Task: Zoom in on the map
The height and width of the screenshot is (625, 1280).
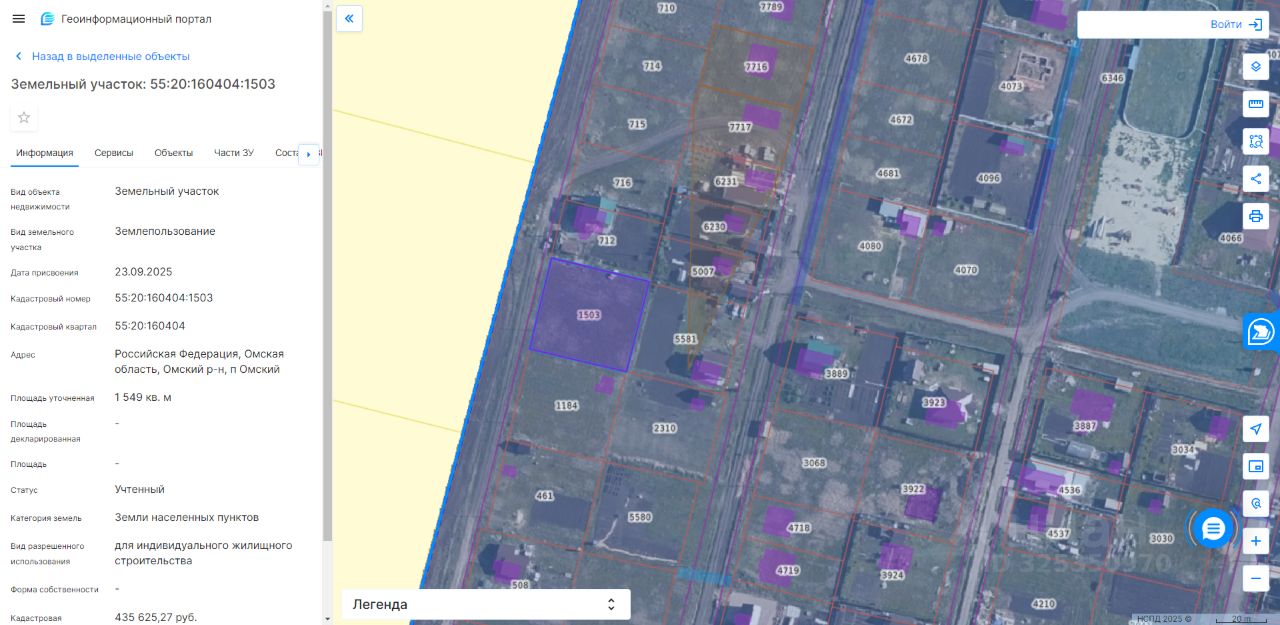Action: coord(1256,541)
